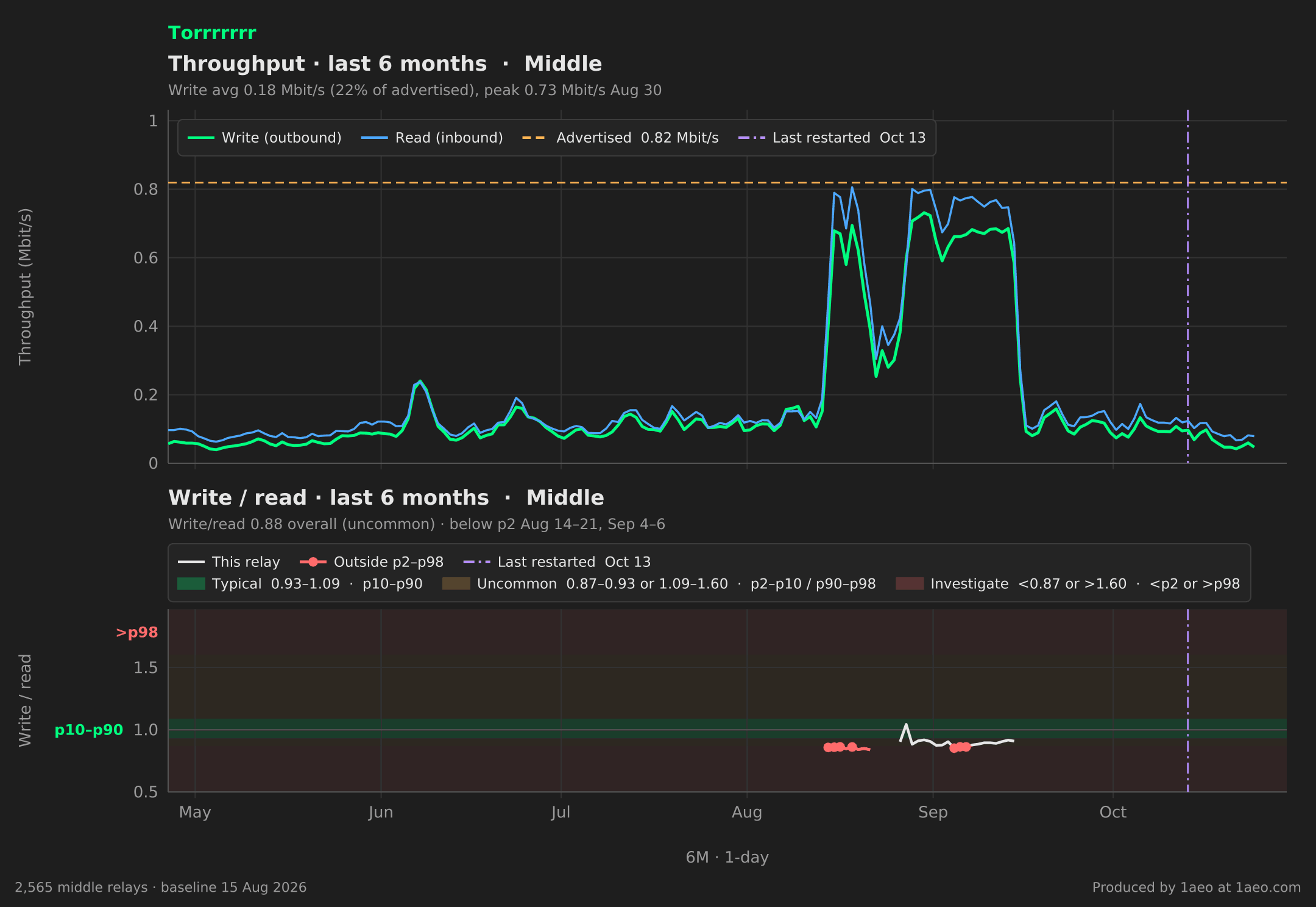Click the Outside p2–p98 legend entry
Screen dimensions: 1316x907
[x=372, y=562]
